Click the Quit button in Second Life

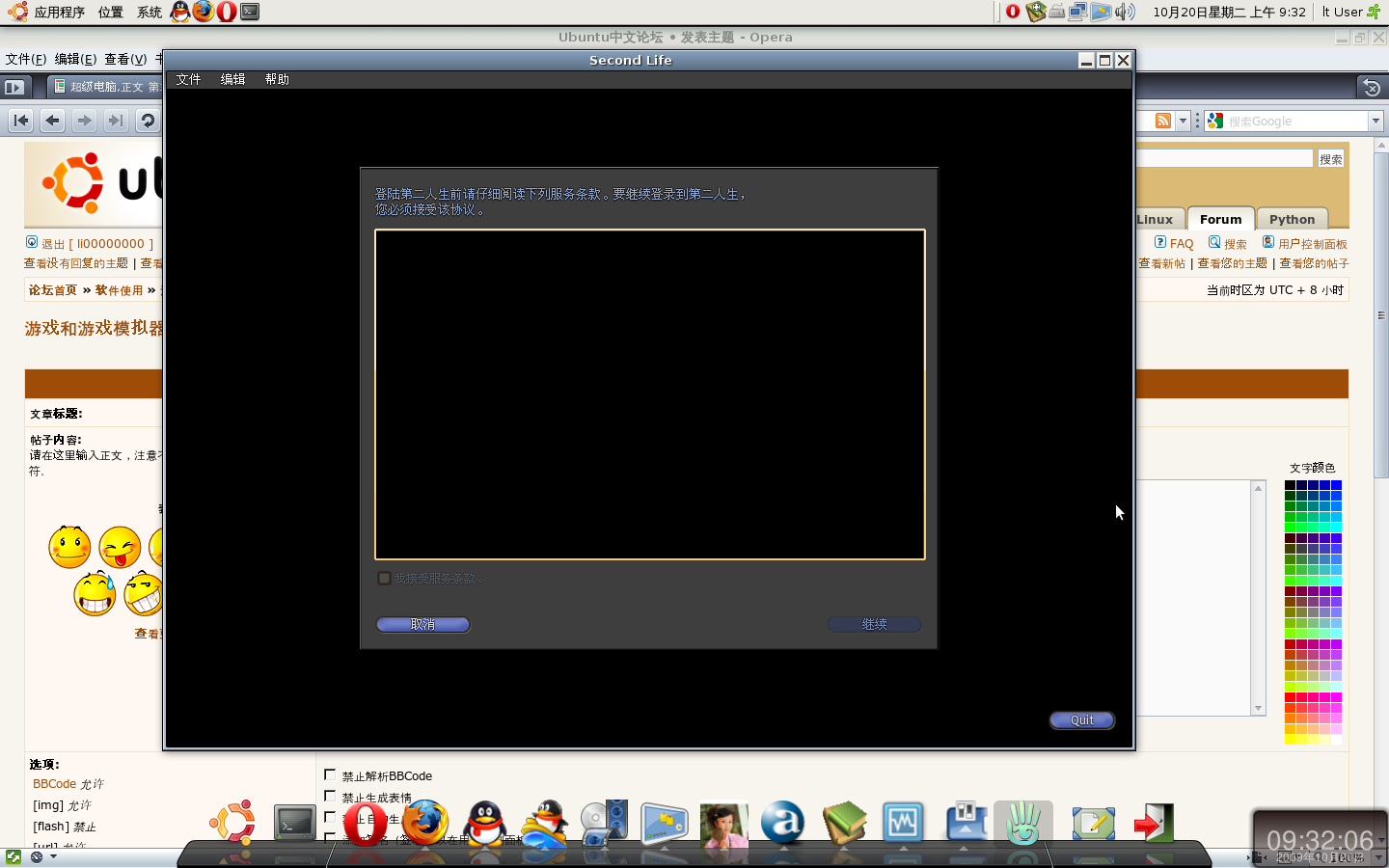click(1082, 719)
